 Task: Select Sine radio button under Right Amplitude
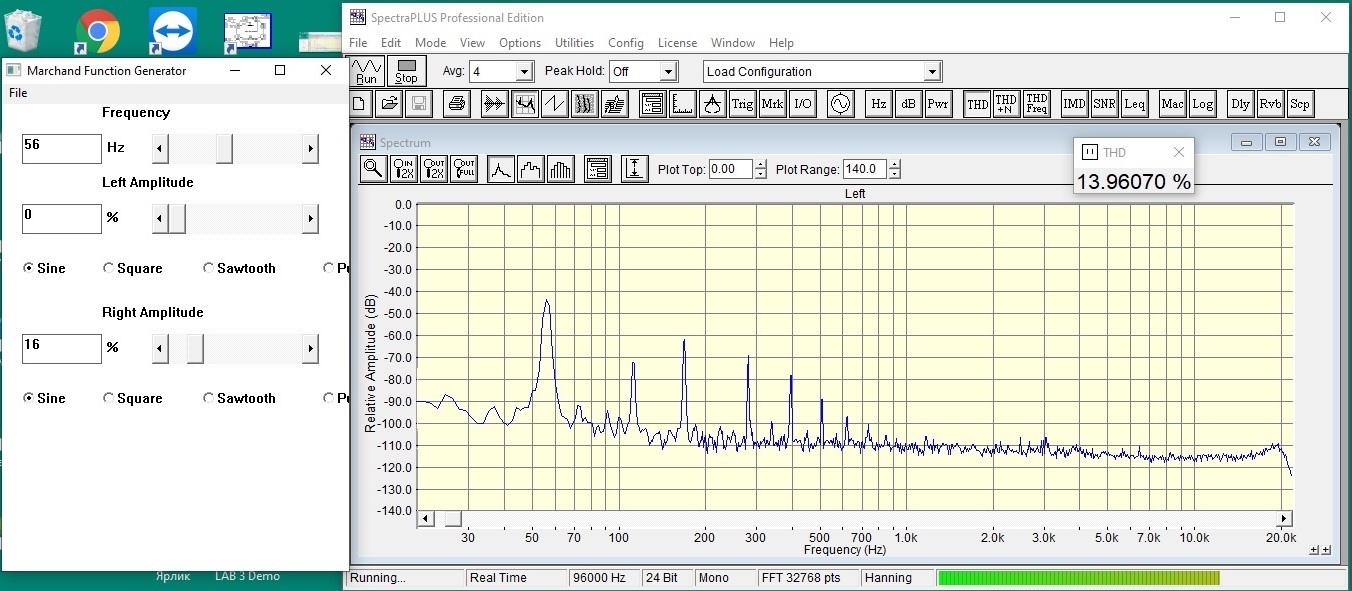pyautogui.click(x=44, y=398)
